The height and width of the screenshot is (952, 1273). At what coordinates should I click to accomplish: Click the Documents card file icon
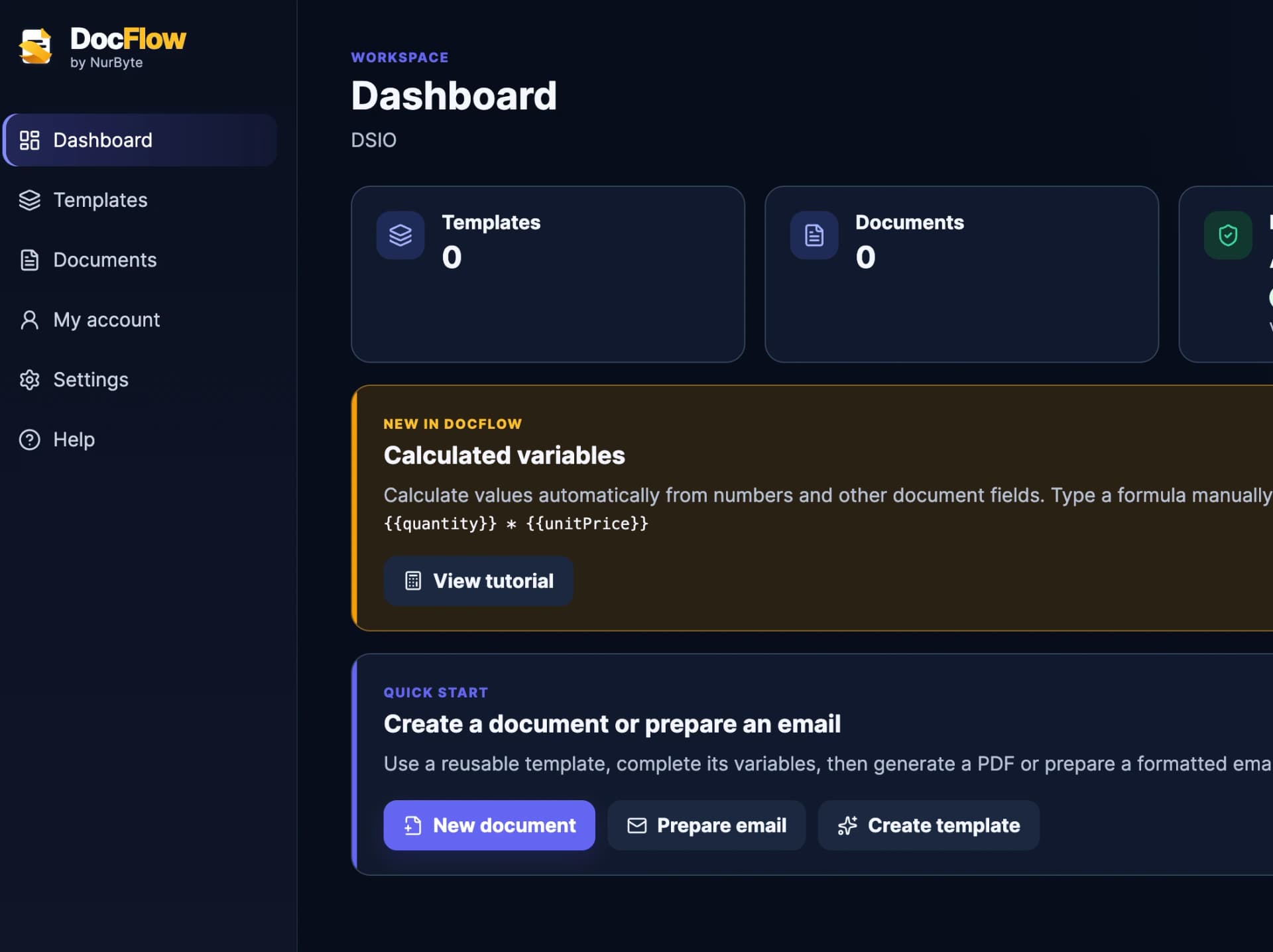[x=814, y=235]
